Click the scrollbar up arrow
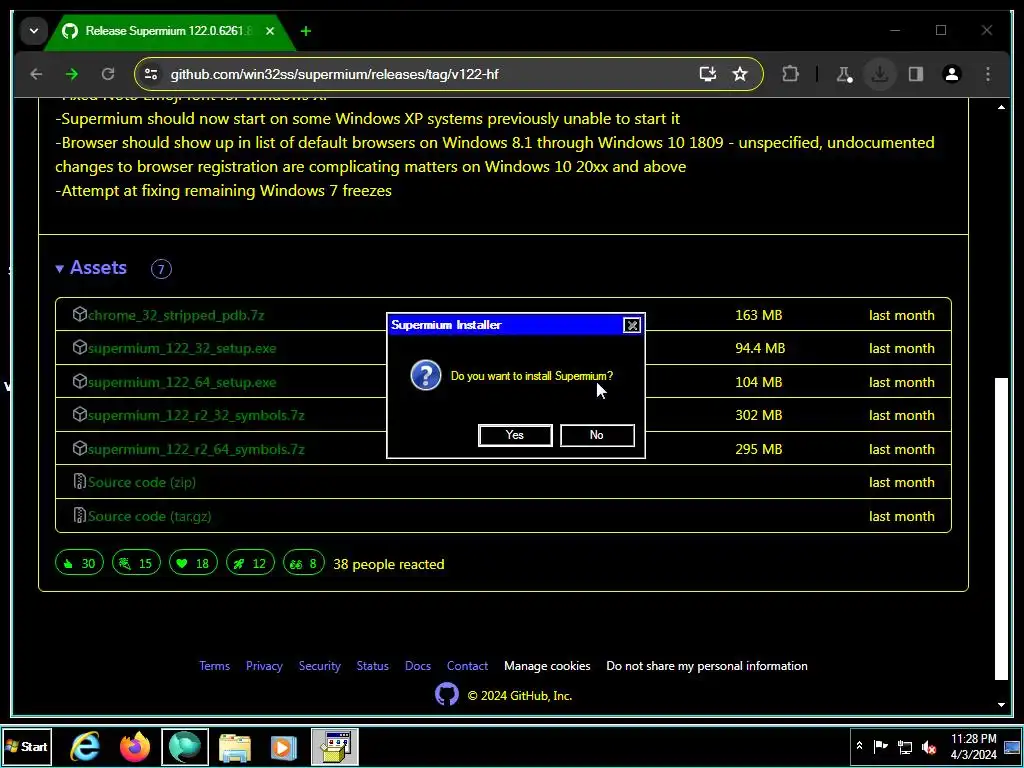 point(1001,107)
